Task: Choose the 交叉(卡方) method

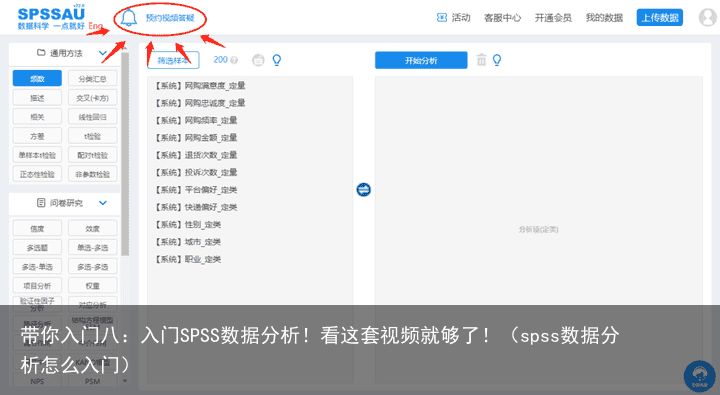Action: click(x=92, y=98)
